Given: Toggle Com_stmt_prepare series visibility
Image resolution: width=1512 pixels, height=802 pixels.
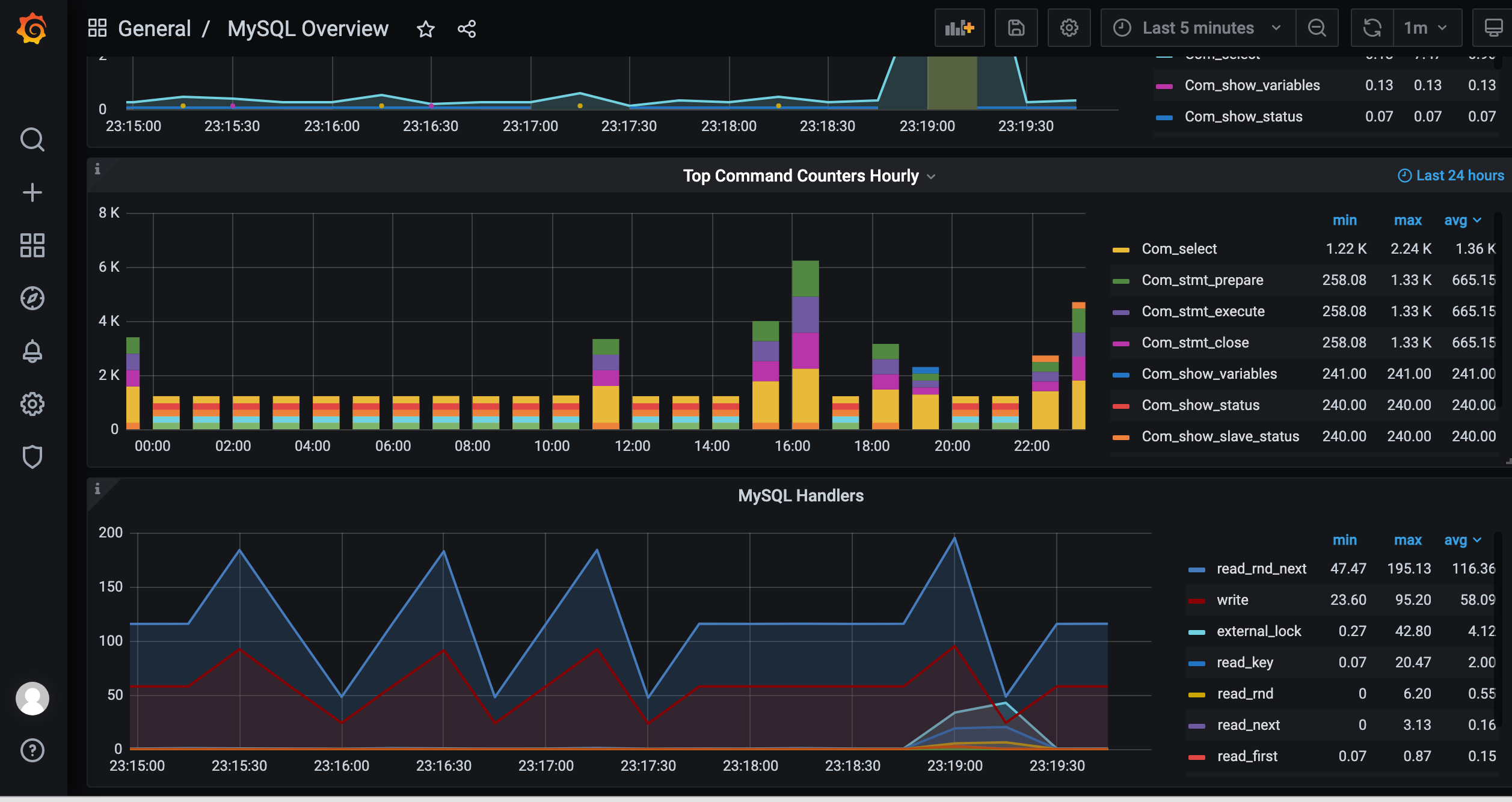Looking at the screenshot, I should (x=1202, y=280).
